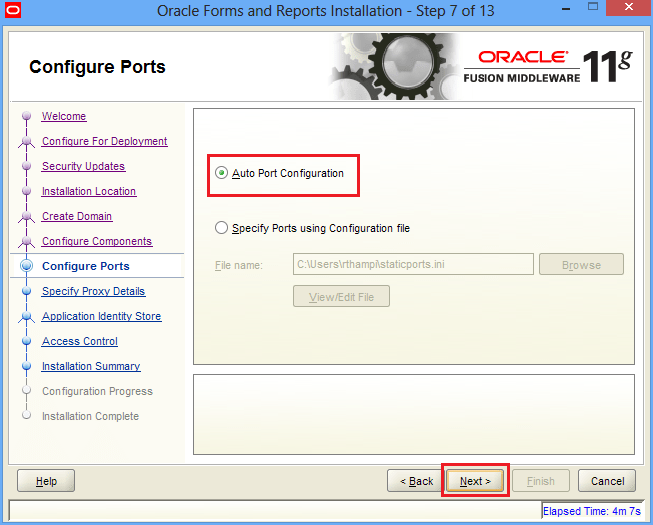Open Application Identity Store step
This screenshot has width=653, height=525.
(102, 316)
